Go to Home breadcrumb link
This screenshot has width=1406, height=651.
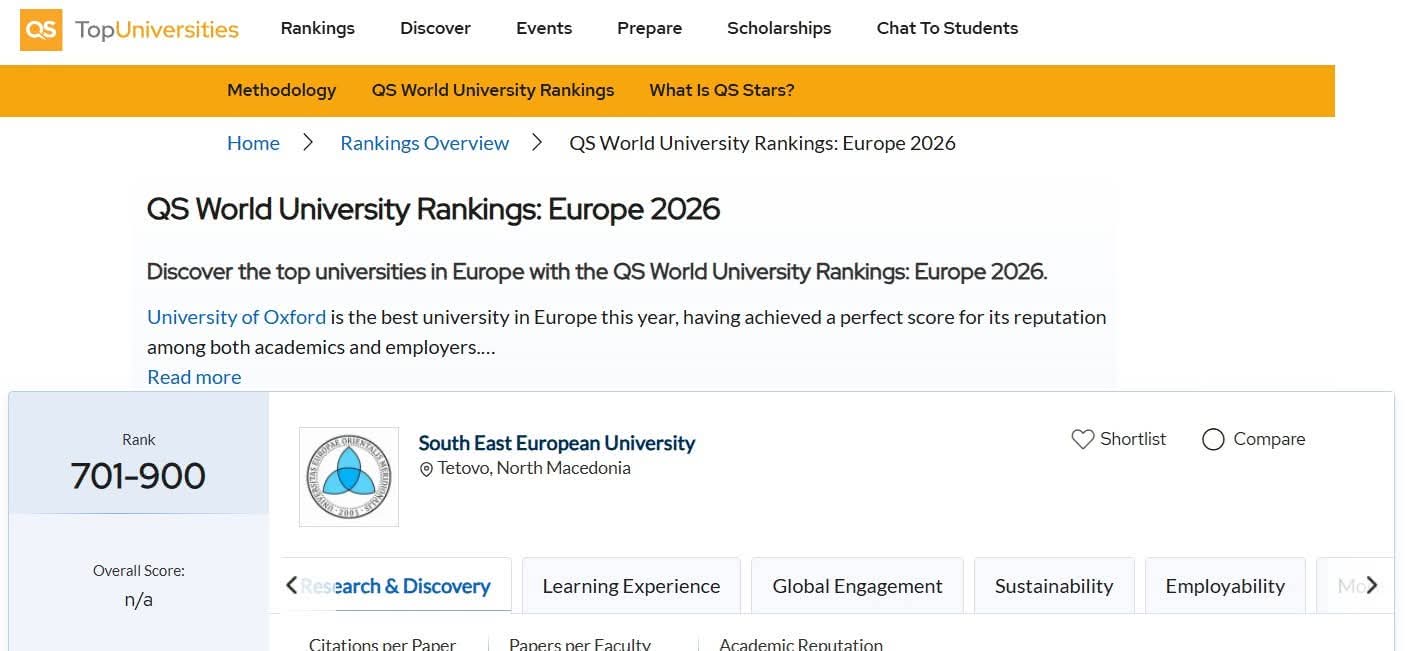(253, 143)
